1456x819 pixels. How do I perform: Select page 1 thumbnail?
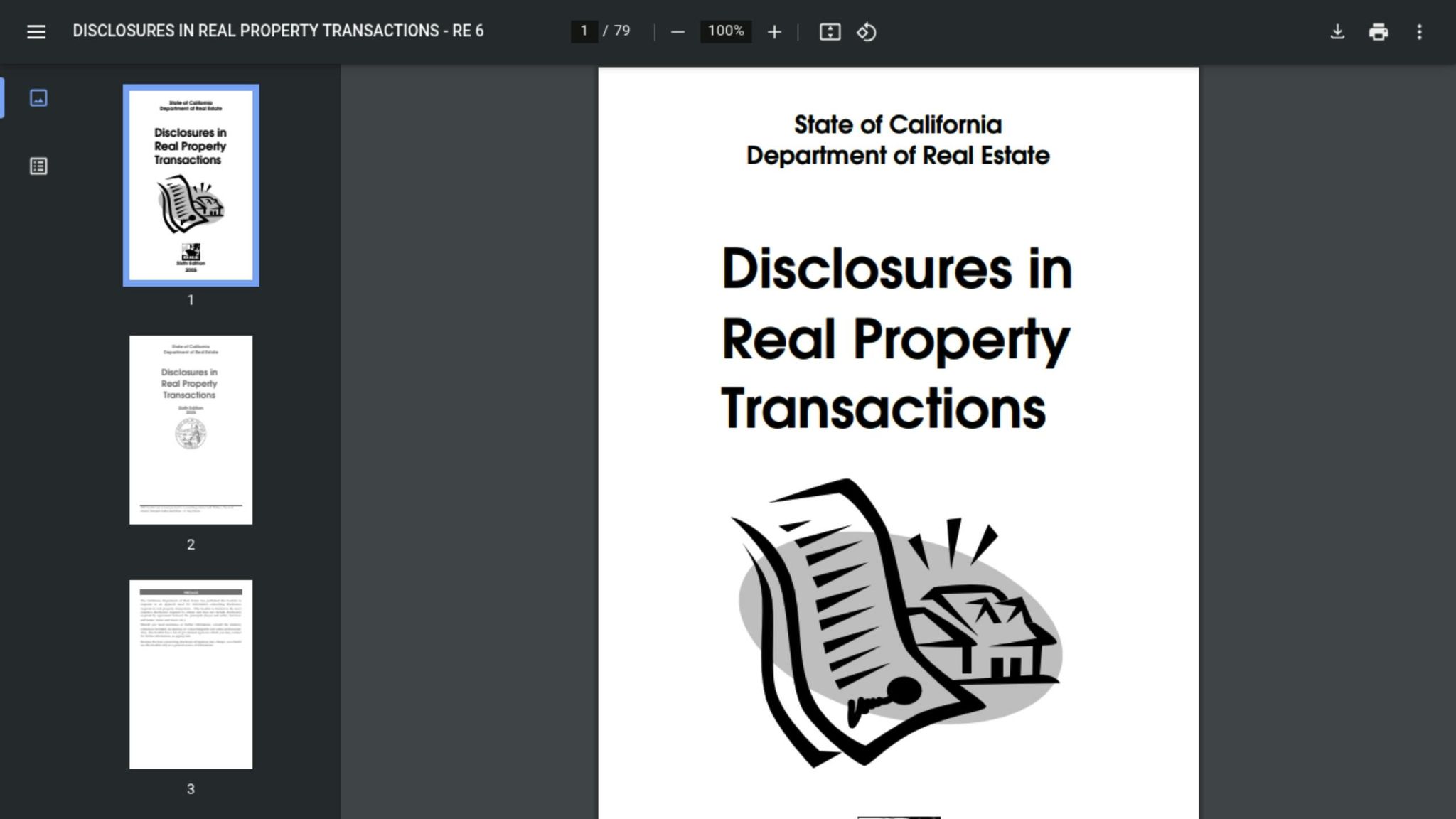(191, 186)
